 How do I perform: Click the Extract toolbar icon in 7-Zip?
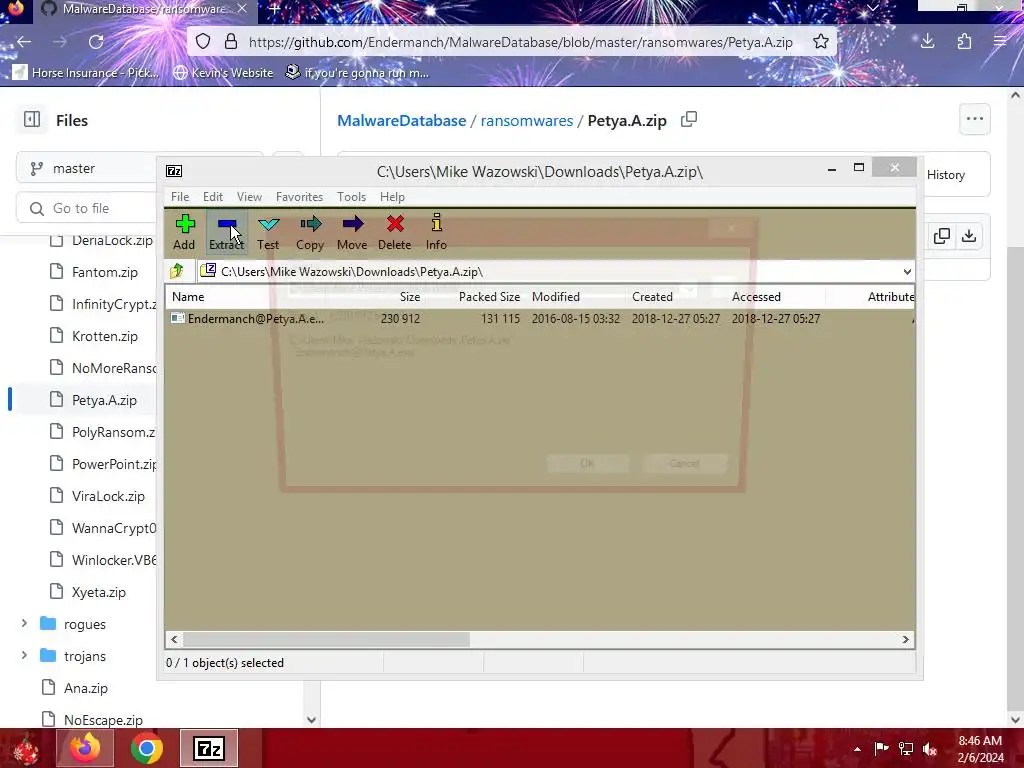tap(227, 232)
